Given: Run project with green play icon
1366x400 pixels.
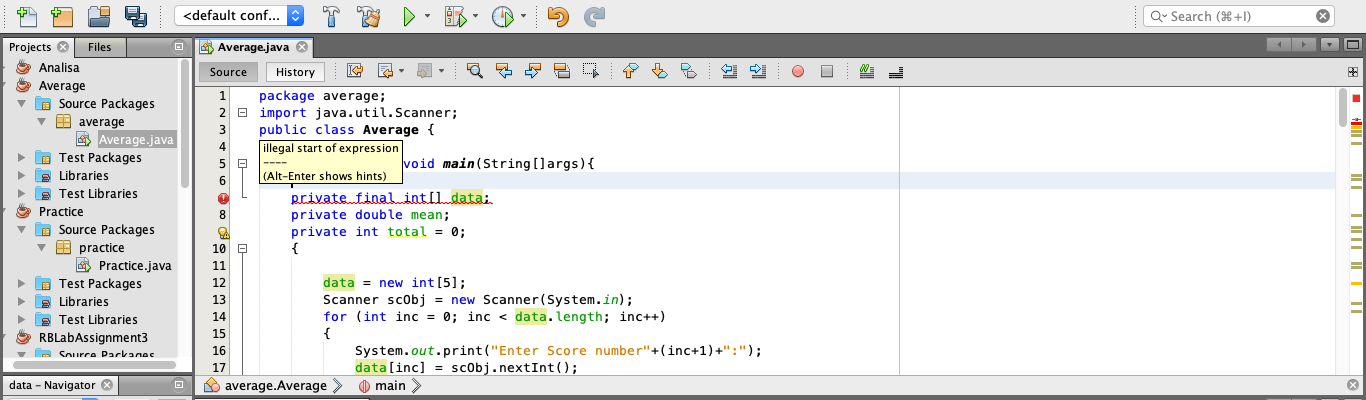Looking at the screenshot, I should (x=409, y=16).
